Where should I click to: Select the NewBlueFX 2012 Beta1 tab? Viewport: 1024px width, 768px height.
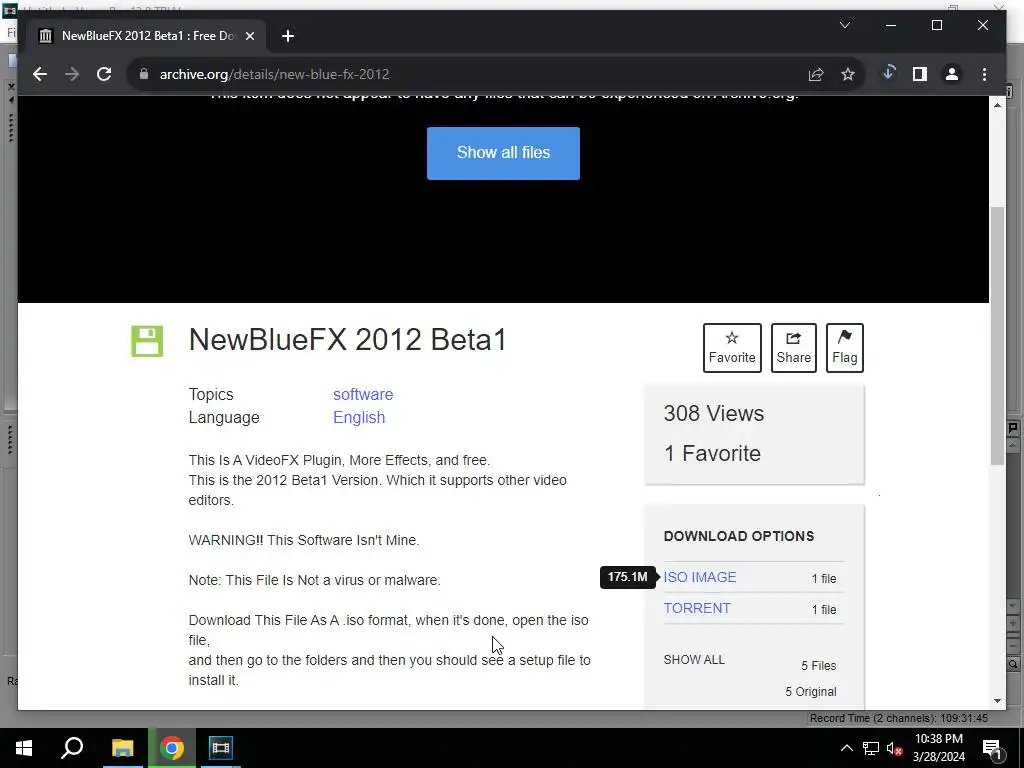[142, 36]
